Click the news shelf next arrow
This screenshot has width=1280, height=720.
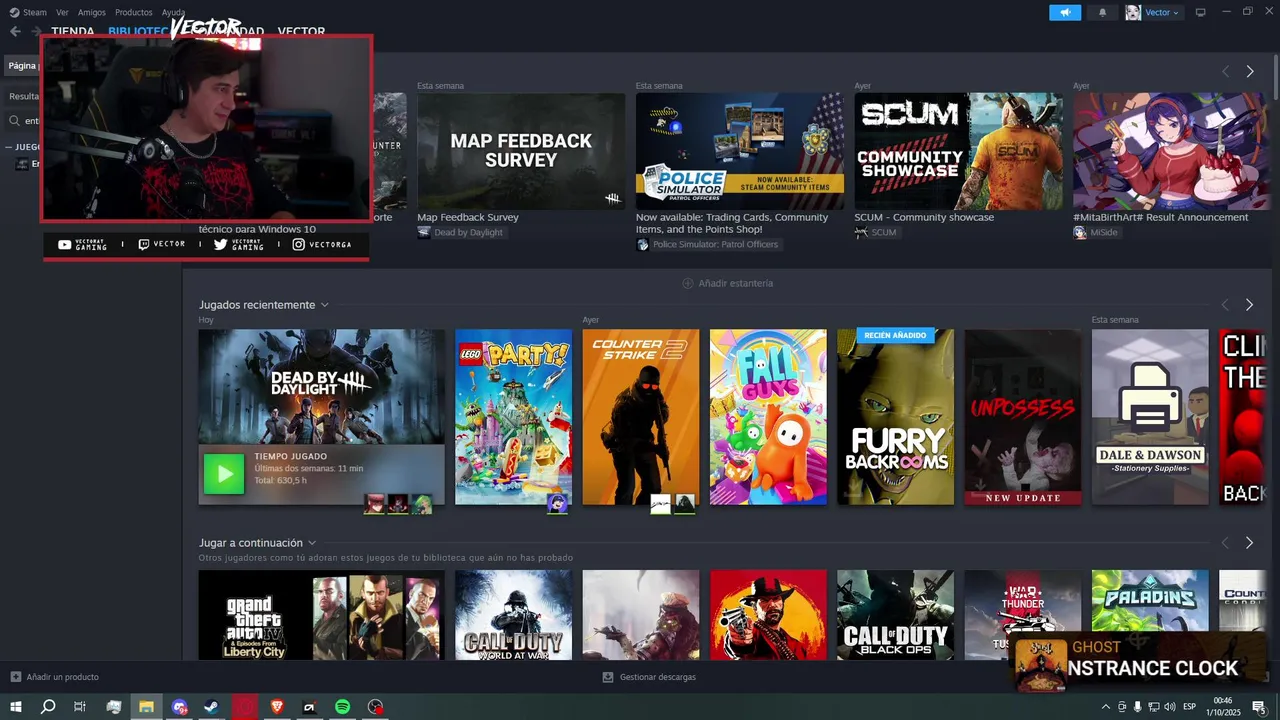(x=1249, y=72)
